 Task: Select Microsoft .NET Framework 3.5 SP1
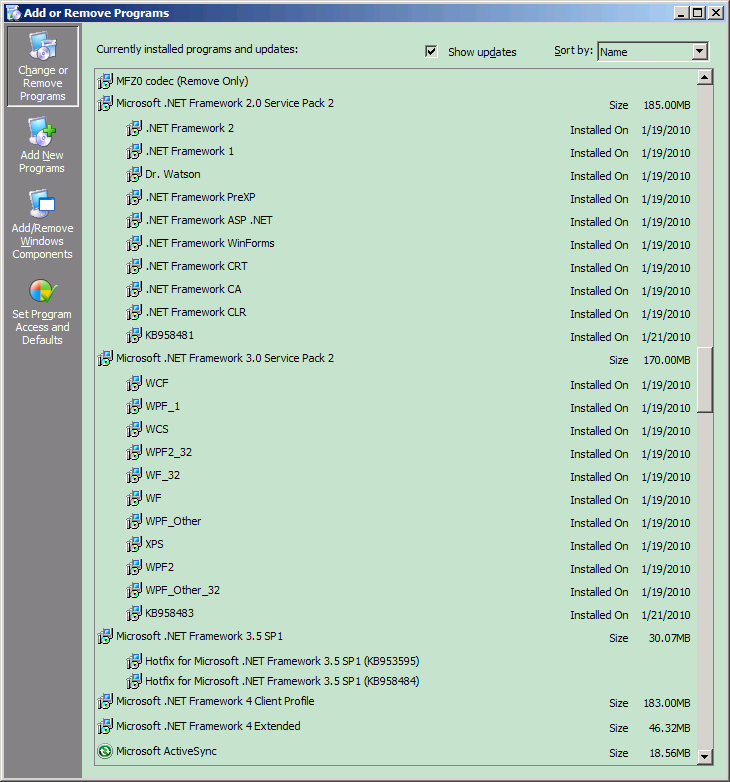(395, 637)
